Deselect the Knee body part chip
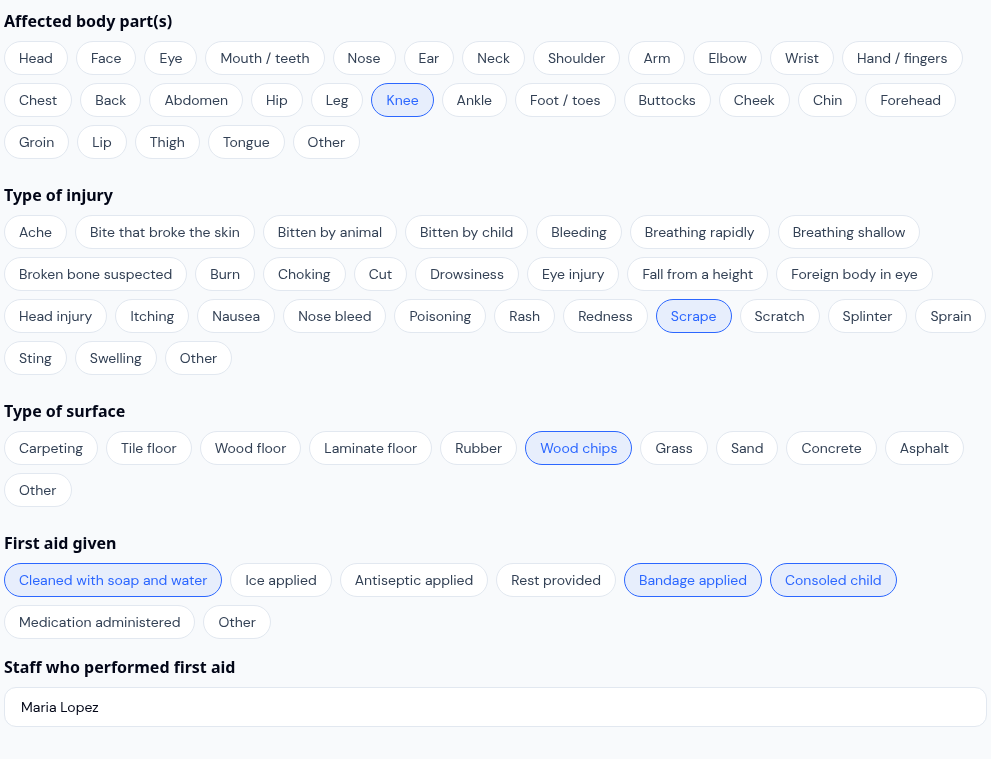 click(x=402, y=100)
